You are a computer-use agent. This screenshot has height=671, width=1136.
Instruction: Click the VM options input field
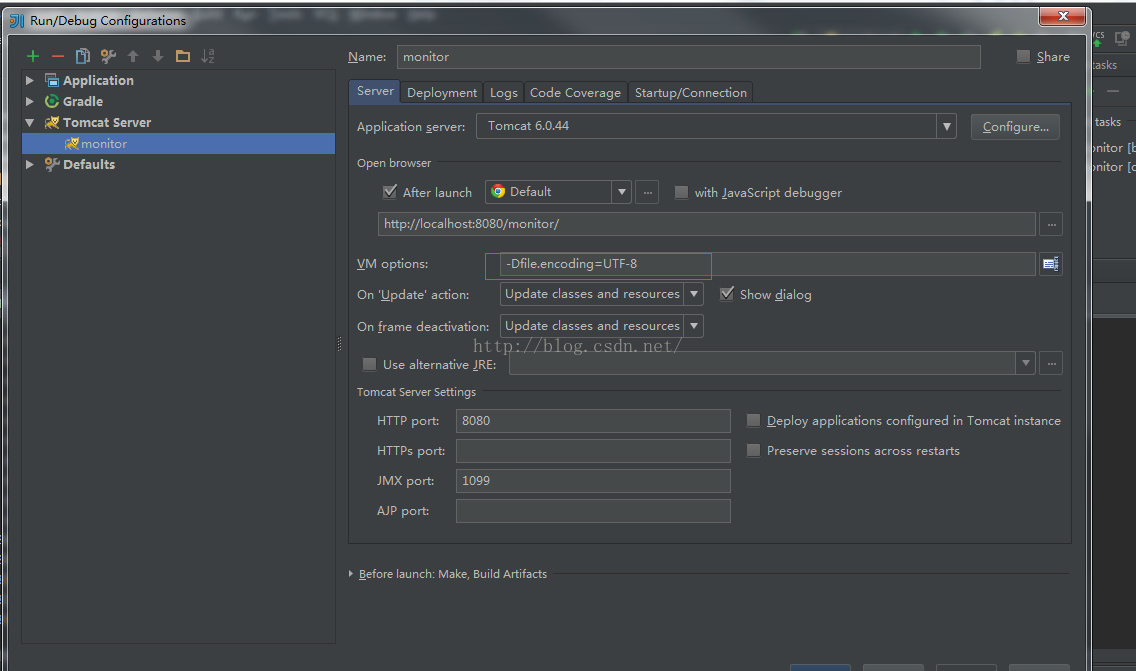[767, 264]
